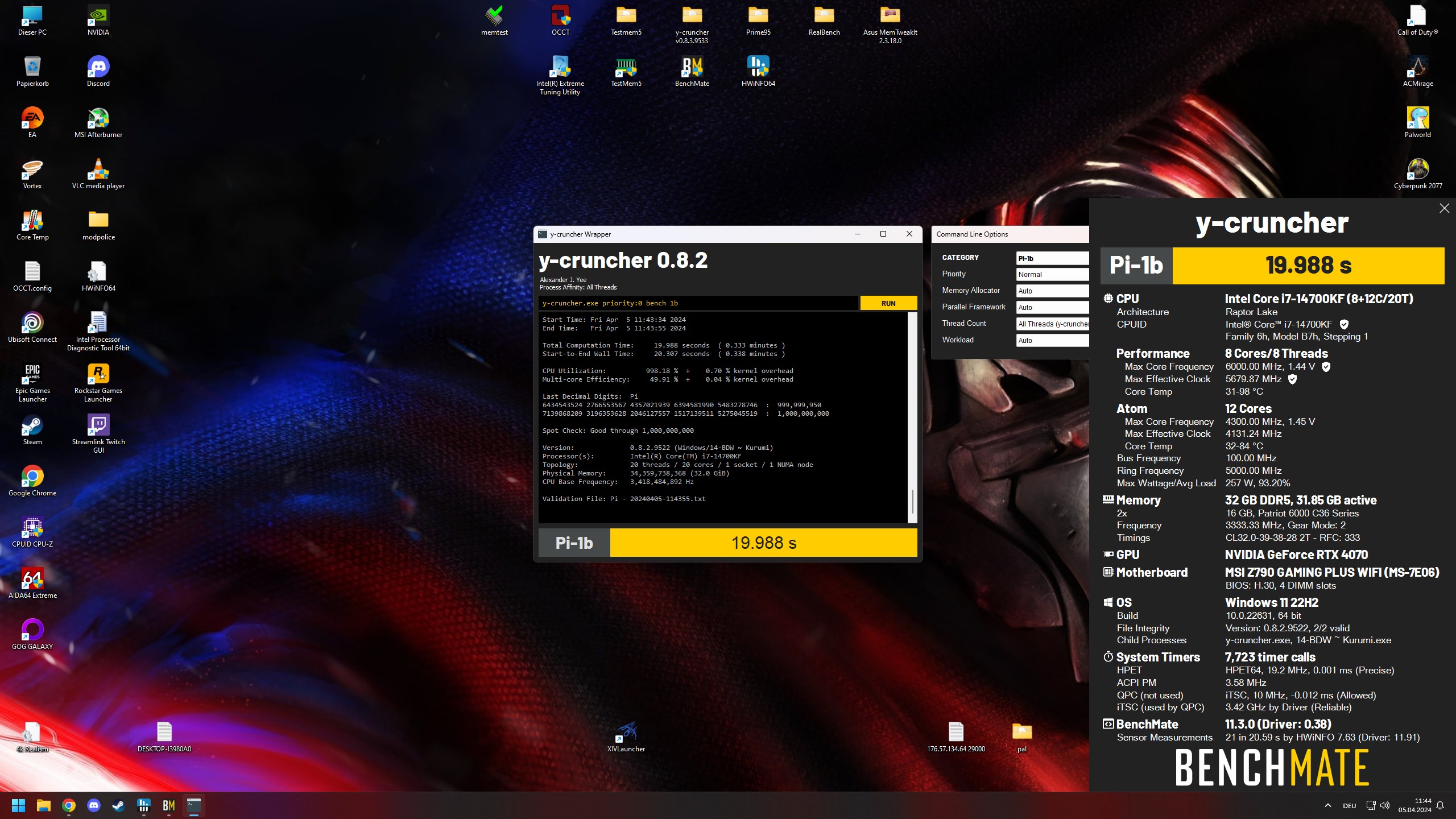
Task: Click the BenchMate taskbar icon
Action: tap(169, 805)
